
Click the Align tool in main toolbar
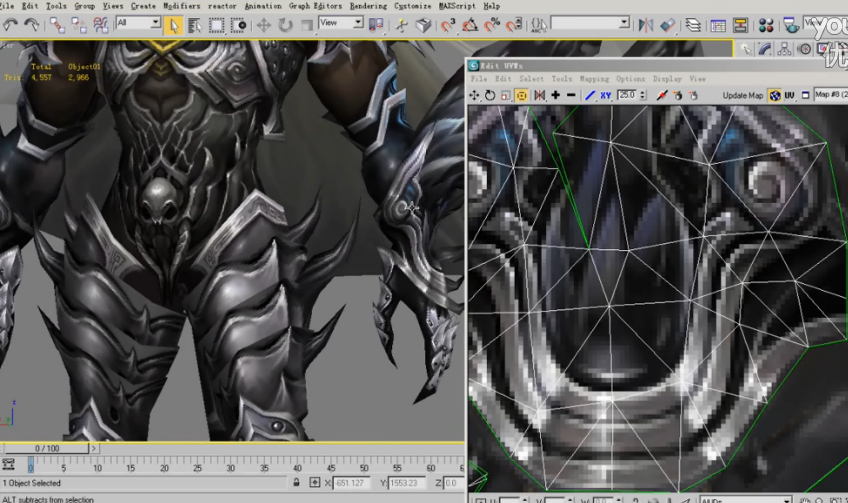click(x=668, y=25)
